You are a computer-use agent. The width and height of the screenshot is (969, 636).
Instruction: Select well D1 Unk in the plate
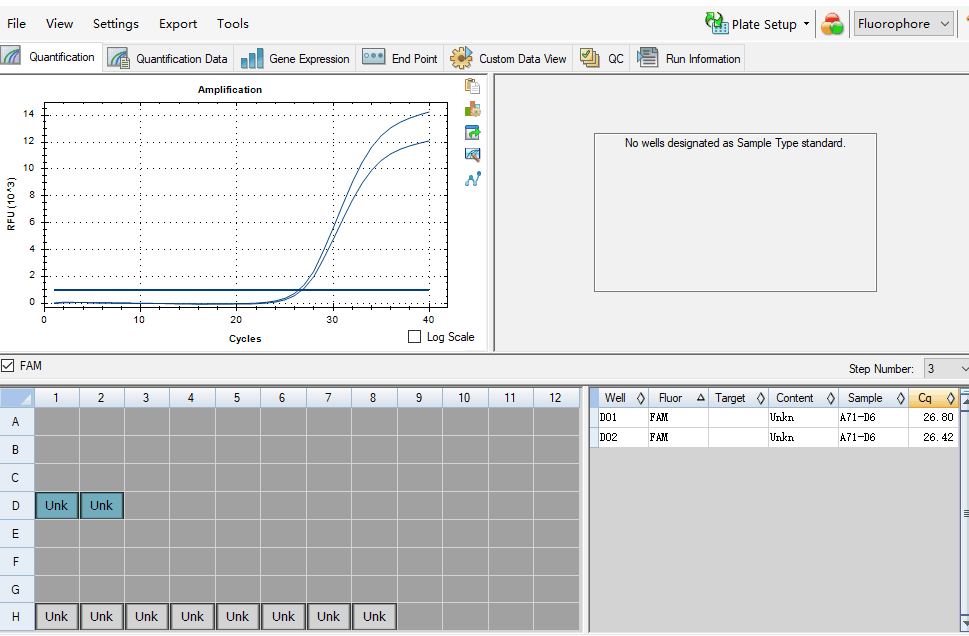(x=57, y=506)
